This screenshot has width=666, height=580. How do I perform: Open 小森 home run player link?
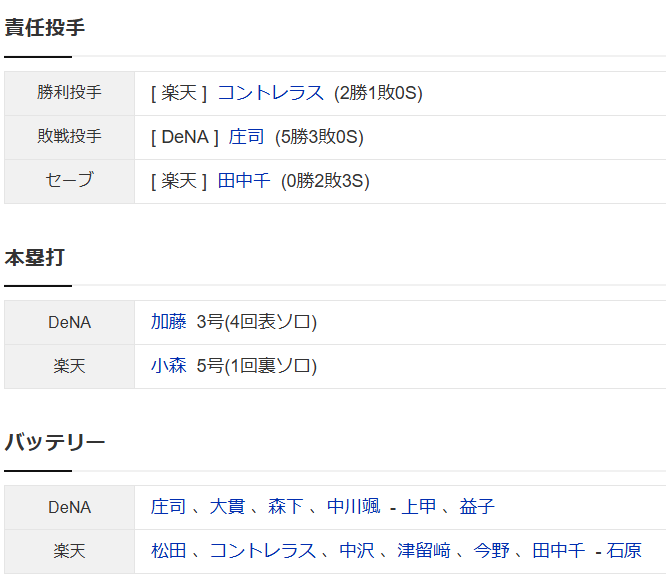tap(169, 366)
